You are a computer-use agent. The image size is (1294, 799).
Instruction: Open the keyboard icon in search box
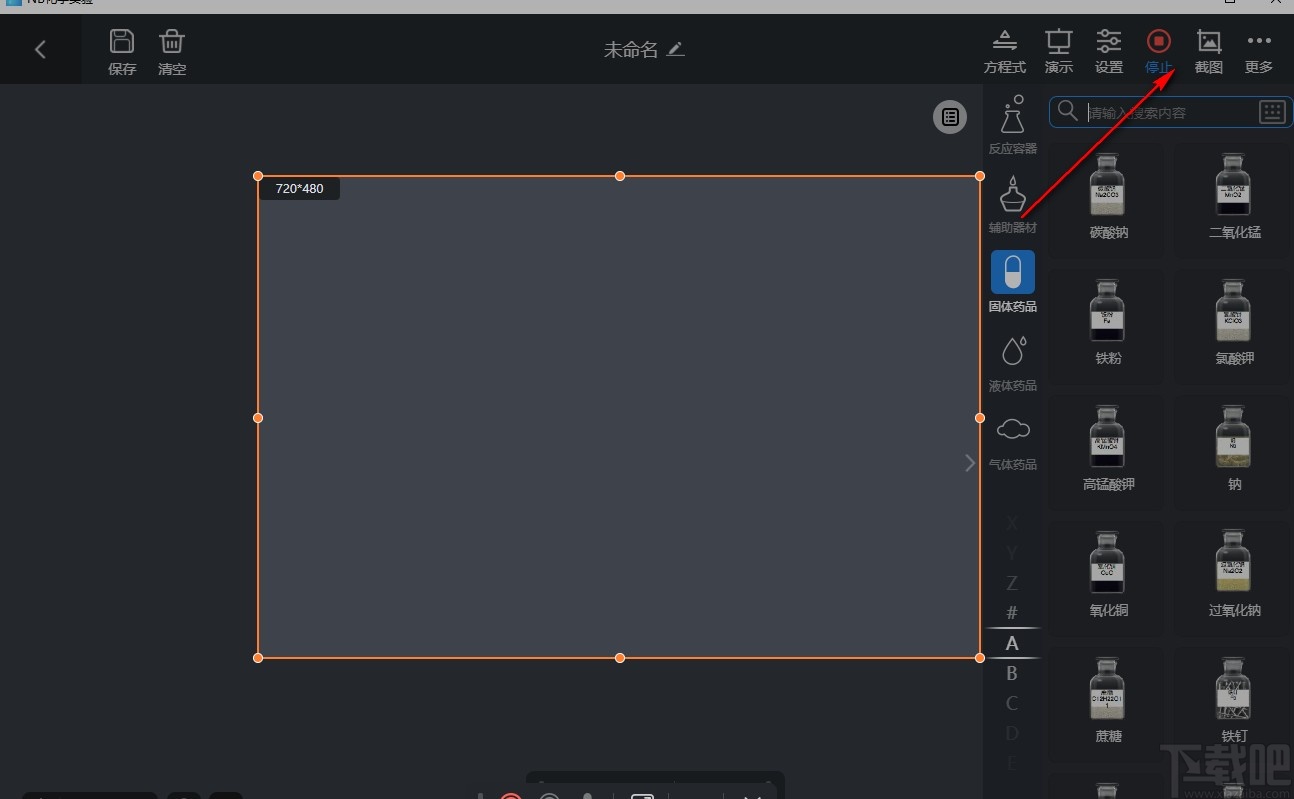coord(1271,112)
